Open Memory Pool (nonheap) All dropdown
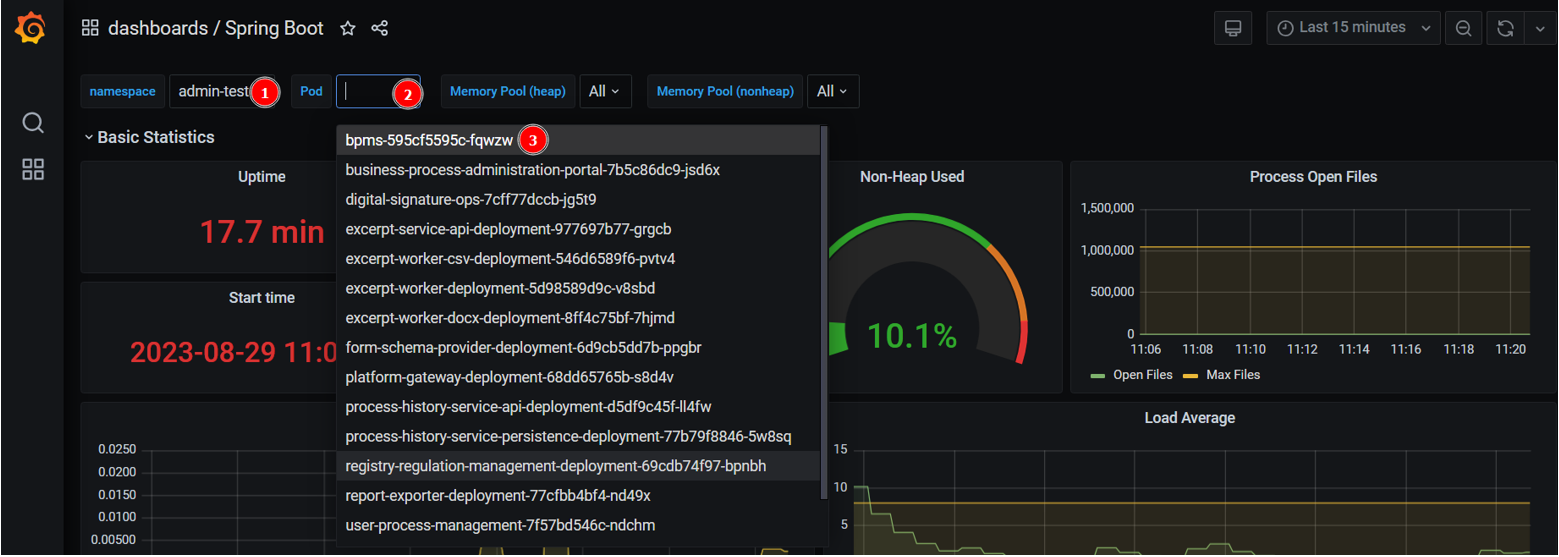The image size is (1559, 557). click(x=833, y=91)
